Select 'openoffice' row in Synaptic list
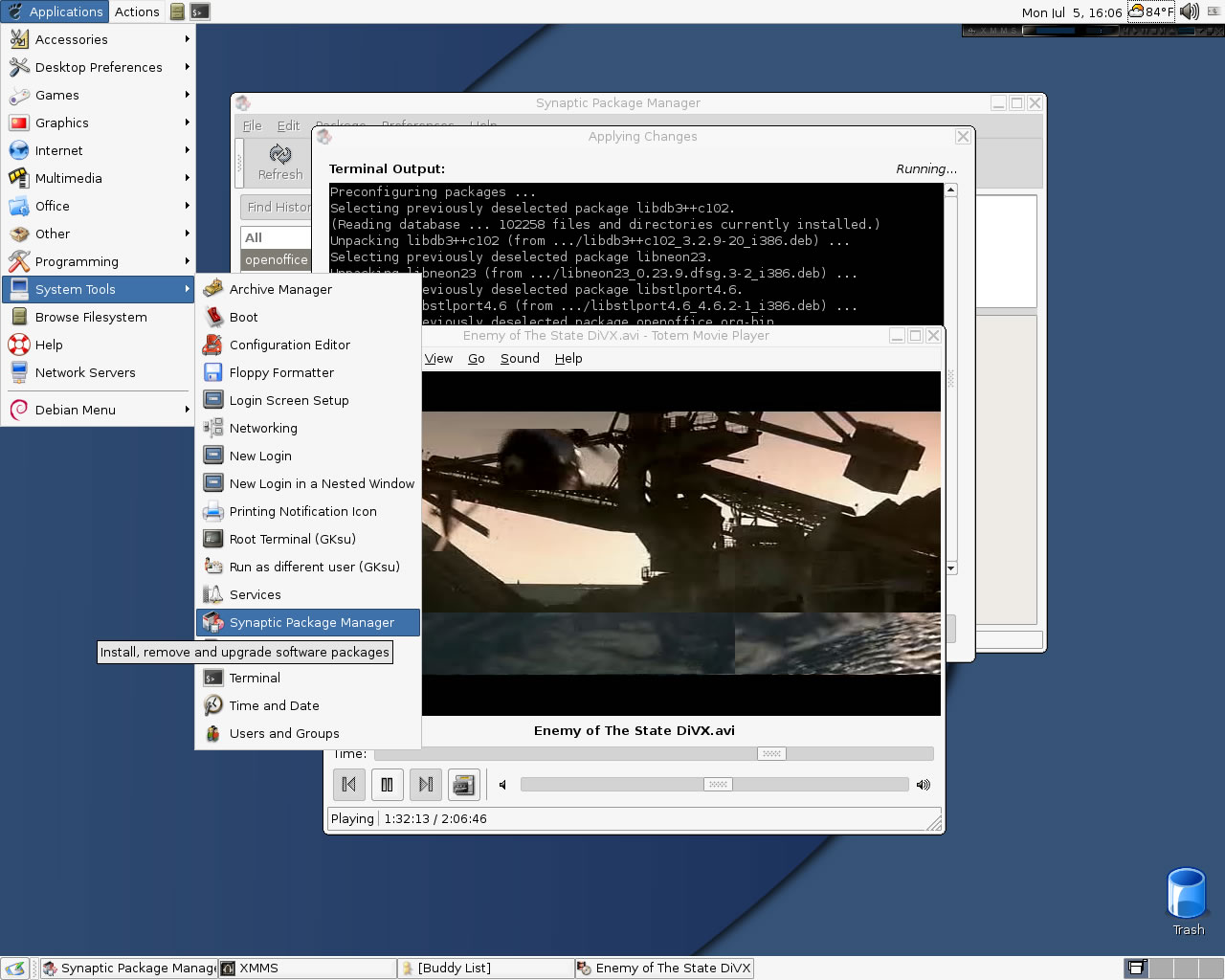 point(276,259)
